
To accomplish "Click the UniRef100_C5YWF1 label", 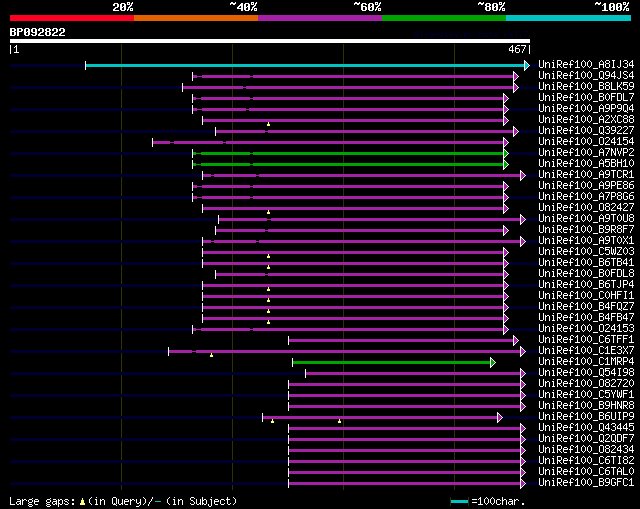I will pyautogui.click(x=586, y=395).
